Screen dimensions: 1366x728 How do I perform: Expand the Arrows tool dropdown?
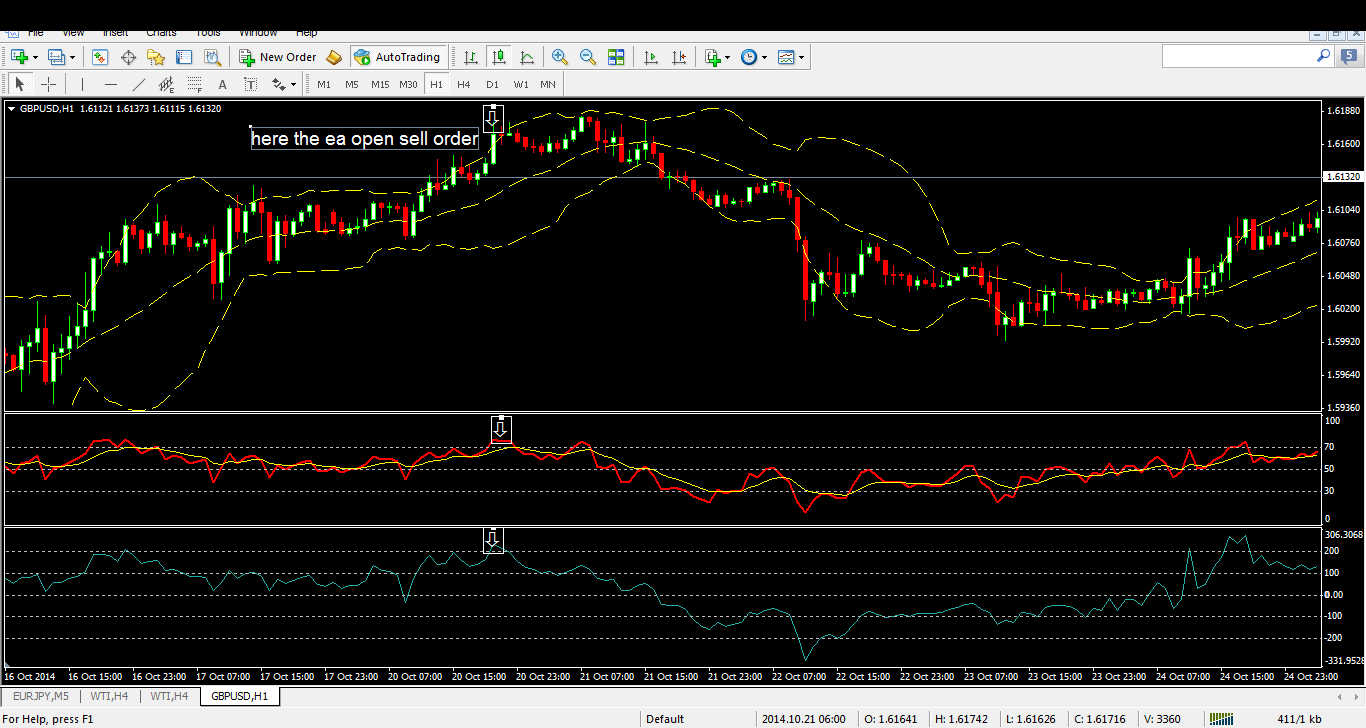click(x=294, y=85)
